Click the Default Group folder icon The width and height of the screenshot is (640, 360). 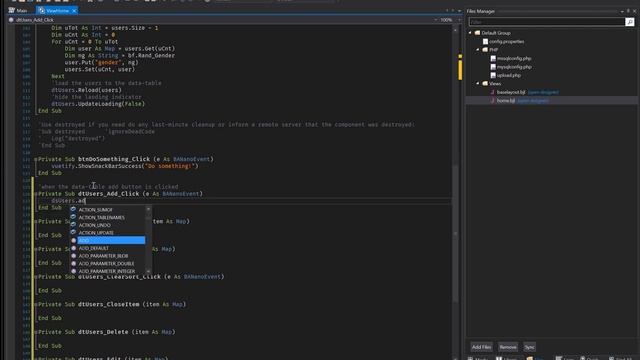477,33
